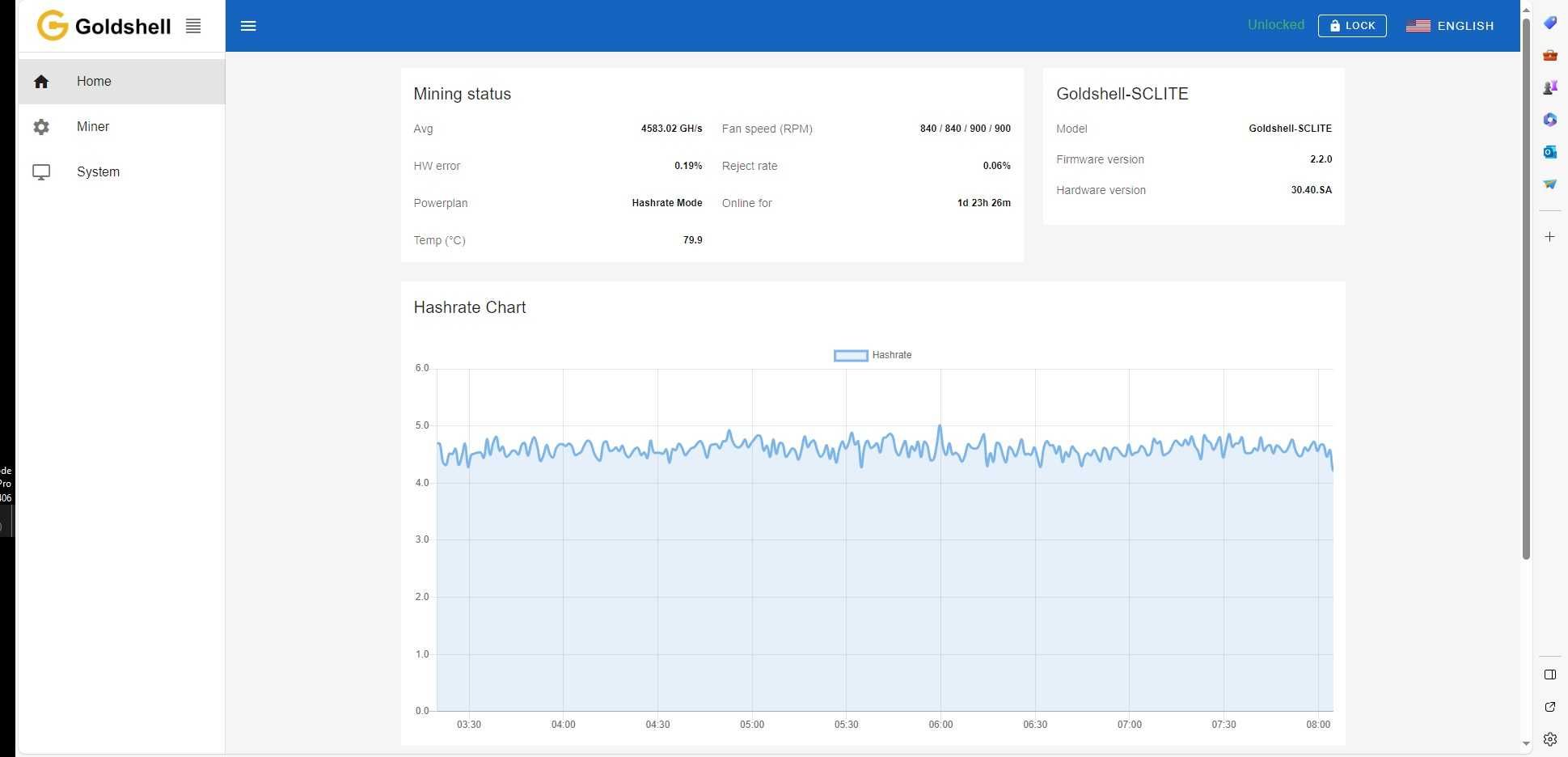1568x757 pixels.
Task: Click the System monitor icon
Action: (41, 172)
